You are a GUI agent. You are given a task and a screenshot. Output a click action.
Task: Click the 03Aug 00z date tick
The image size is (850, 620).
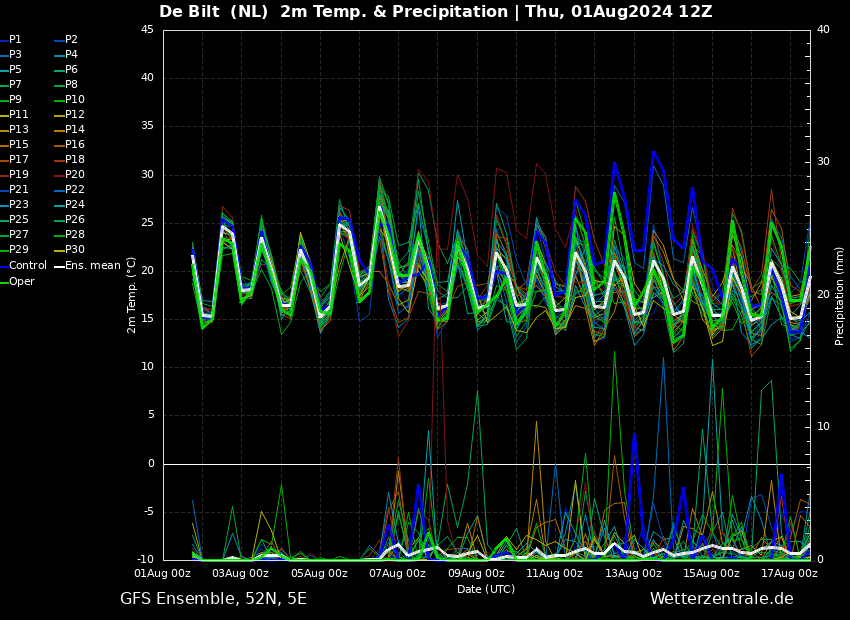pos(241,573)
